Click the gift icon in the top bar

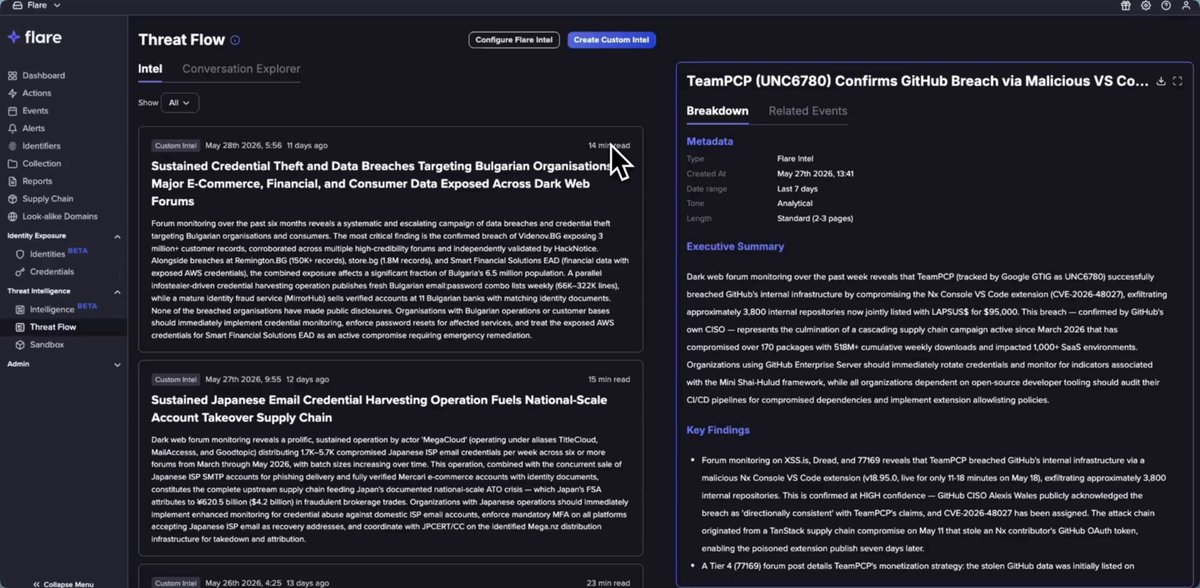1126,6
